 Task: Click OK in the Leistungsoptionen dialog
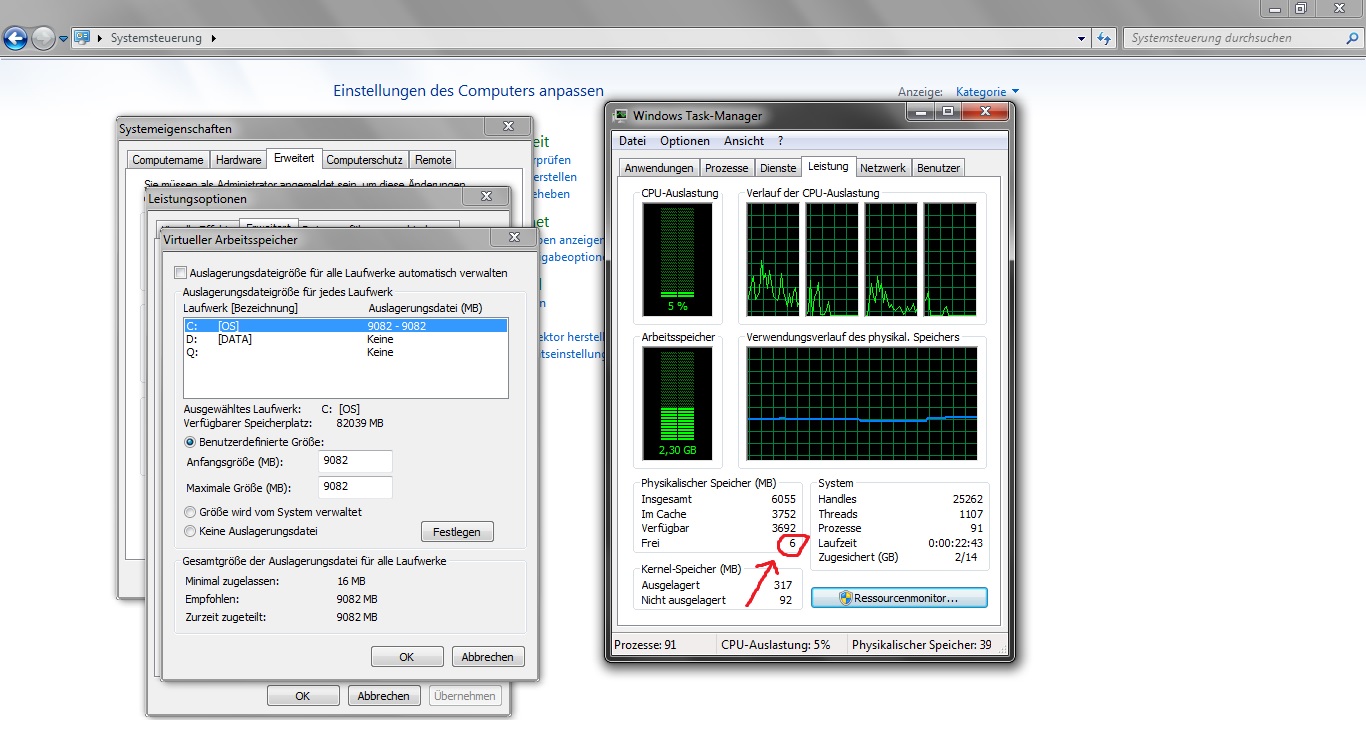tap(303, 696)
